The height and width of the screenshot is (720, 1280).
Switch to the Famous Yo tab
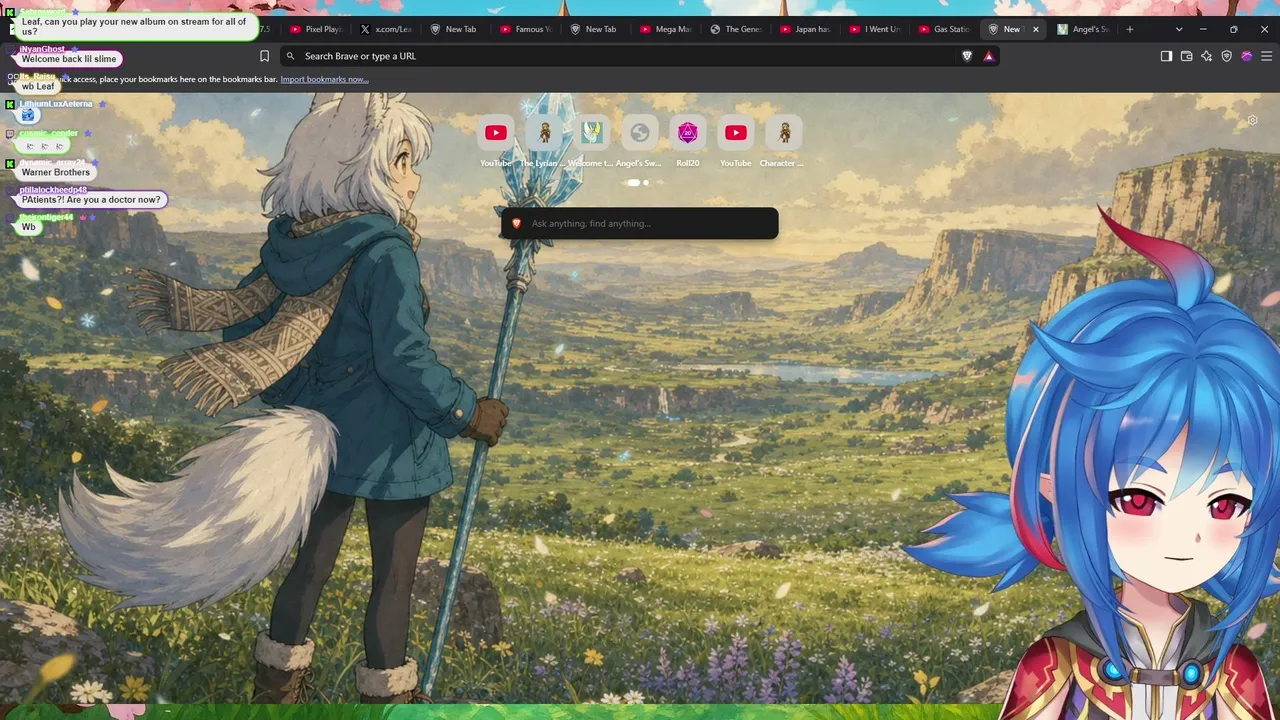tap(525, 29)
